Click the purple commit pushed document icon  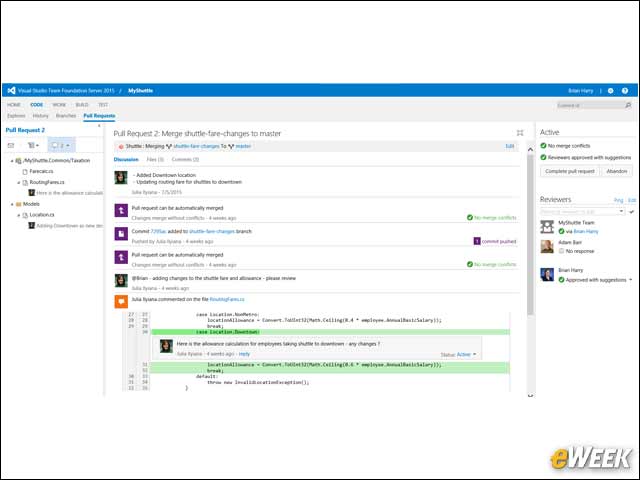click(121, 234)
